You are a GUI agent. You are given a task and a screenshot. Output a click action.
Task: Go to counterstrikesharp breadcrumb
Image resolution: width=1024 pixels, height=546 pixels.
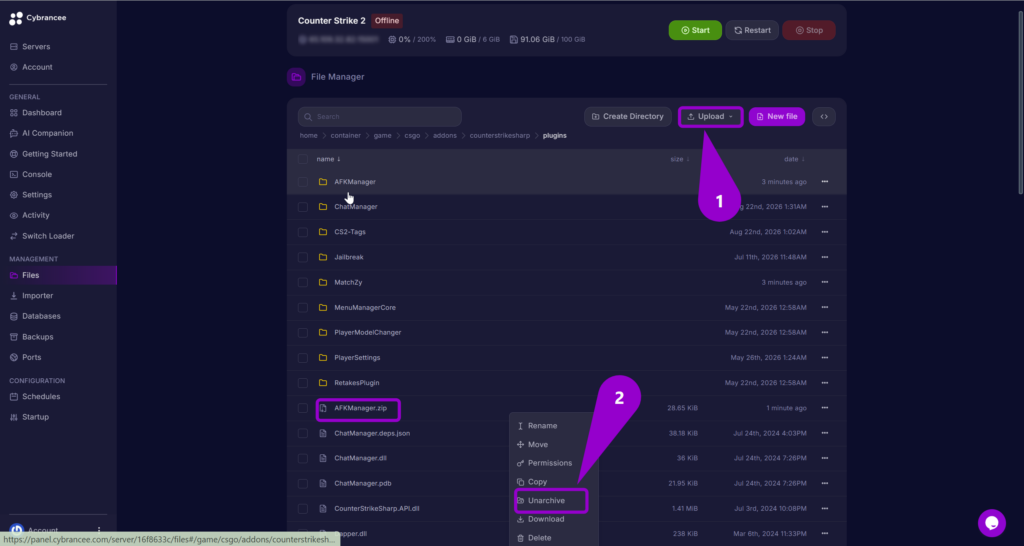499,136
